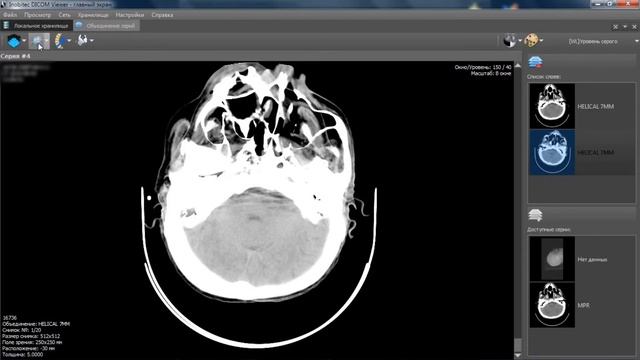Viewport: 640px width, 360px height.
Task: Click the blue layers cube toolbar icon
Action: tap(14, 41)
